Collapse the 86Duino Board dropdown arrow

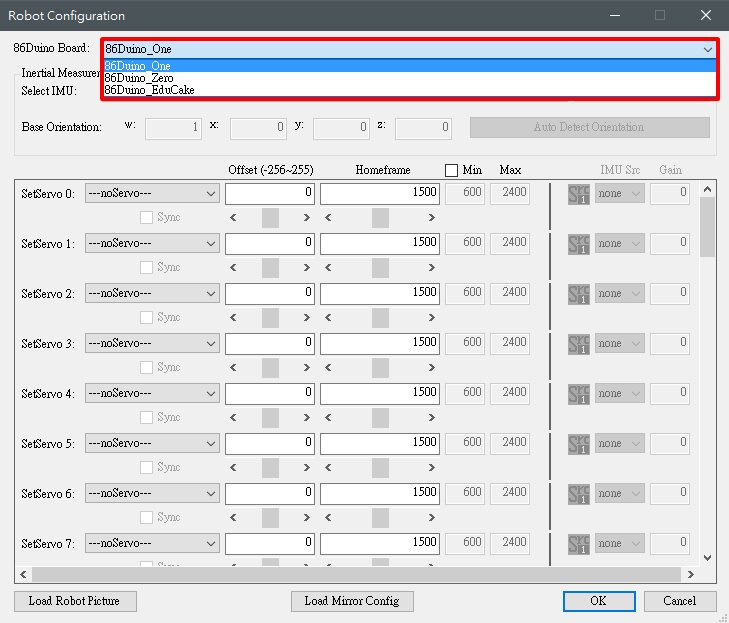point(707,48)
